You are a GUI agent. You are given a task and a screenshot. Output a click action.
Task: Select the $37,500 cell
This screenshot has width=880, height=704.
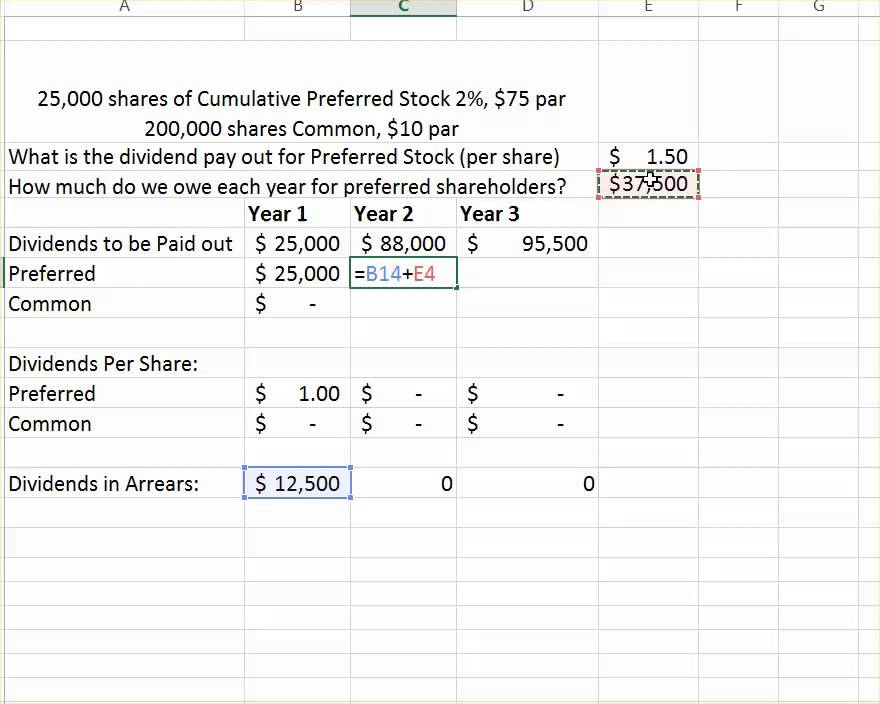tap(648, 184)
